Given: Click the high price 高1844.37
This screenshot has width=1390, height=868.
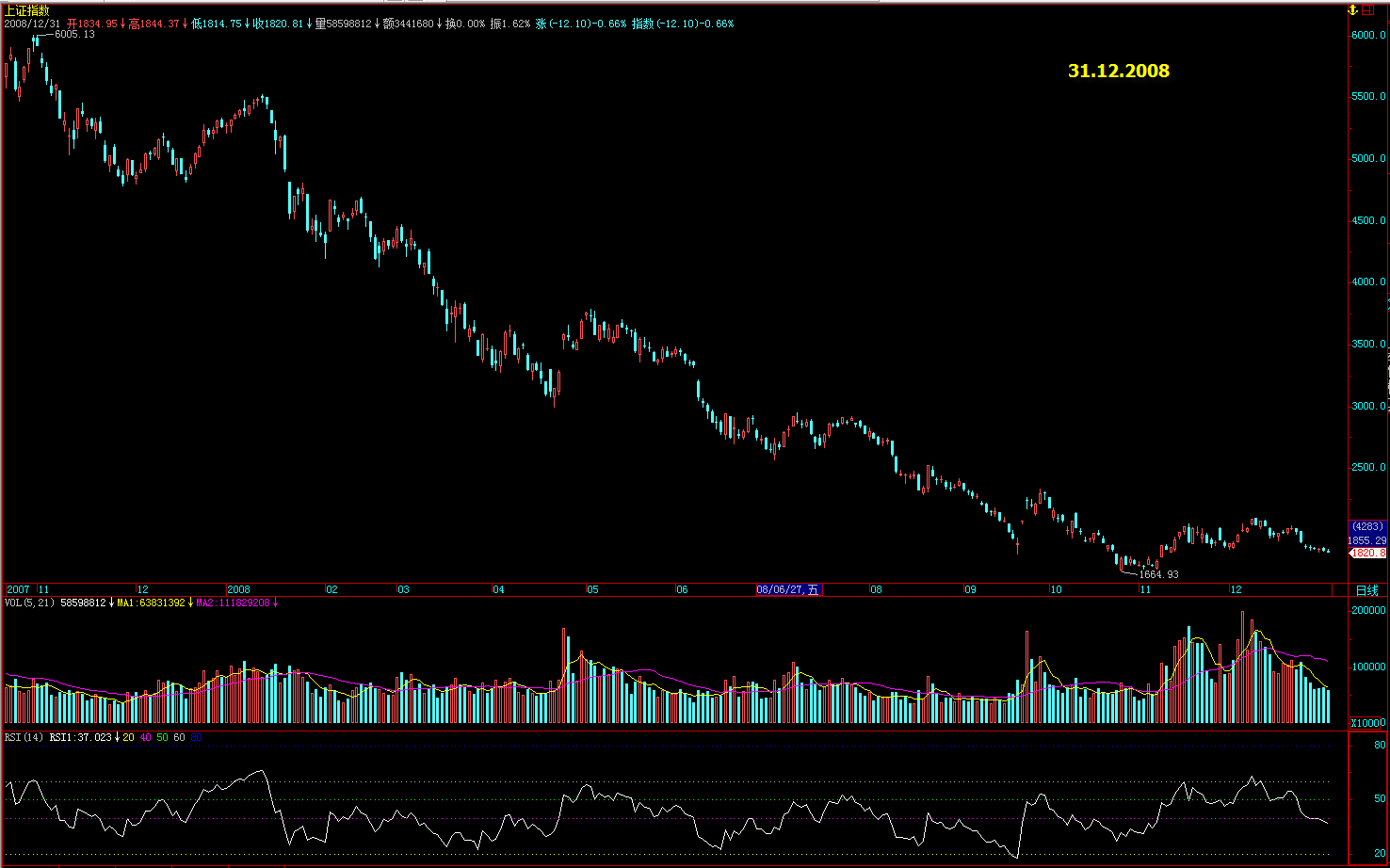Looking at the screenshot, I should [x=154, y=24].
